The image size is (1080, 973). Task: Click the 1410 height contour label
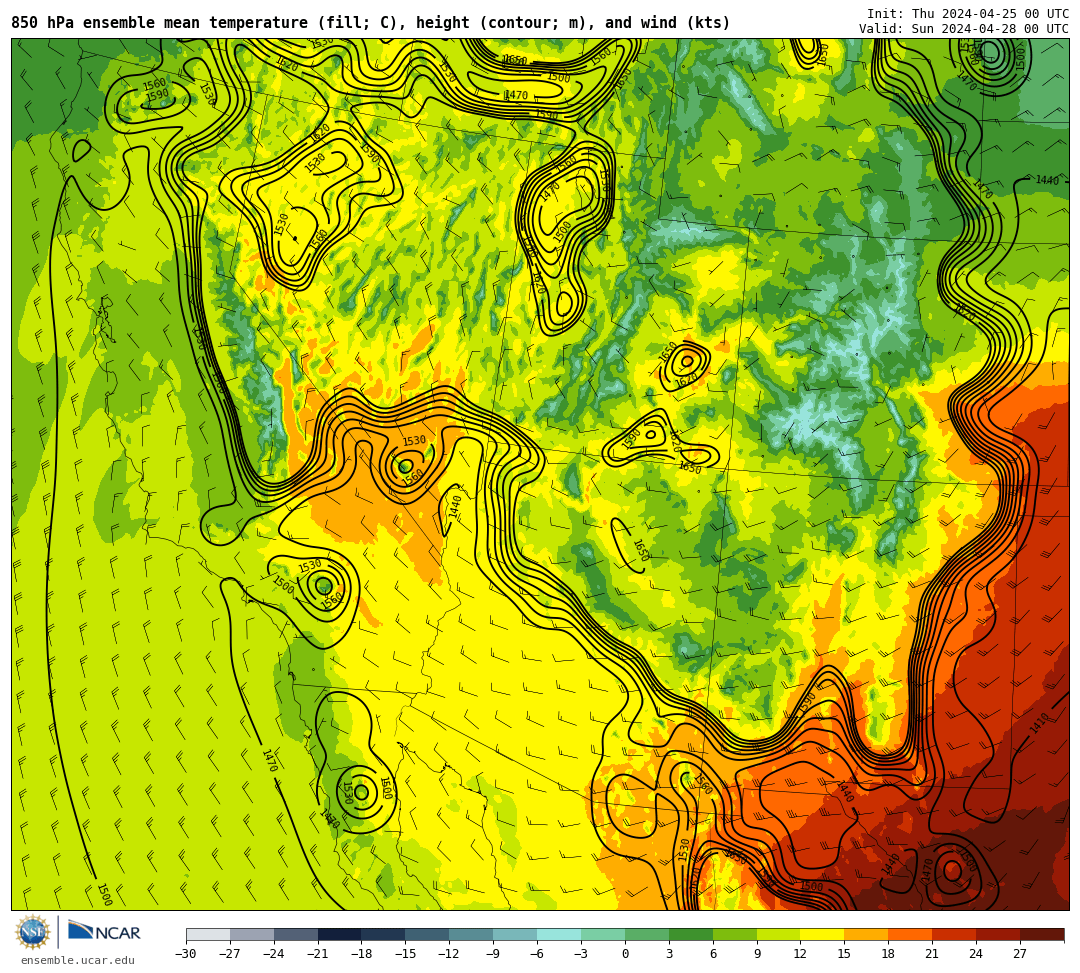(x=1039, y=723)
